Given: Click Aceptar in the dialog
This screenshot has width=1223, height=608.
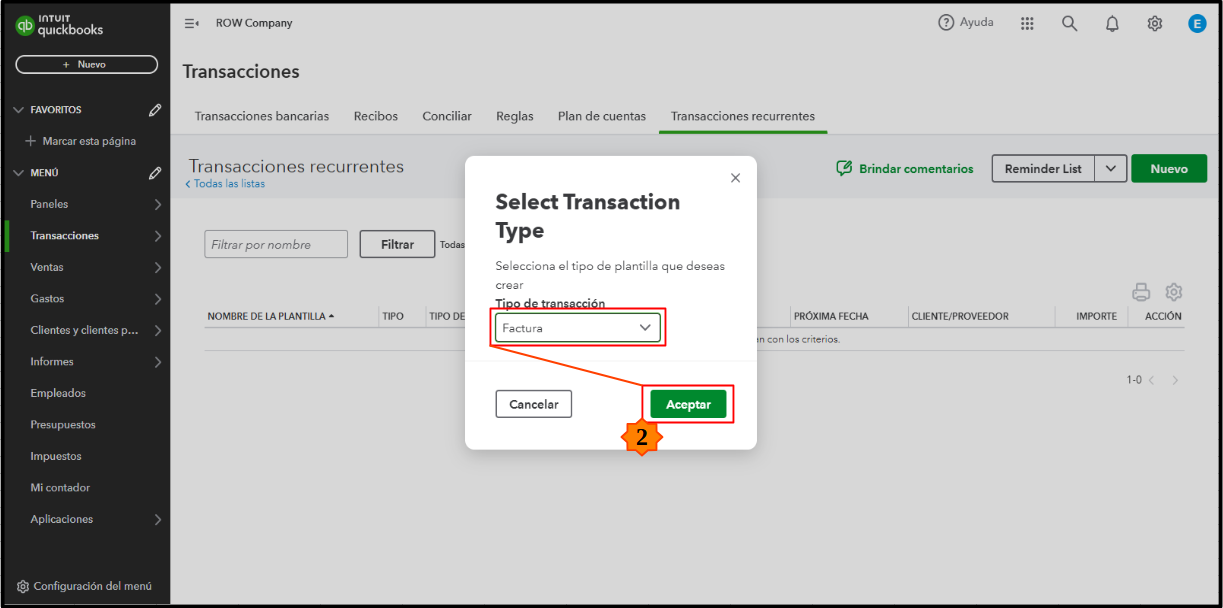Looking at the screenshot, I should 688,404.
